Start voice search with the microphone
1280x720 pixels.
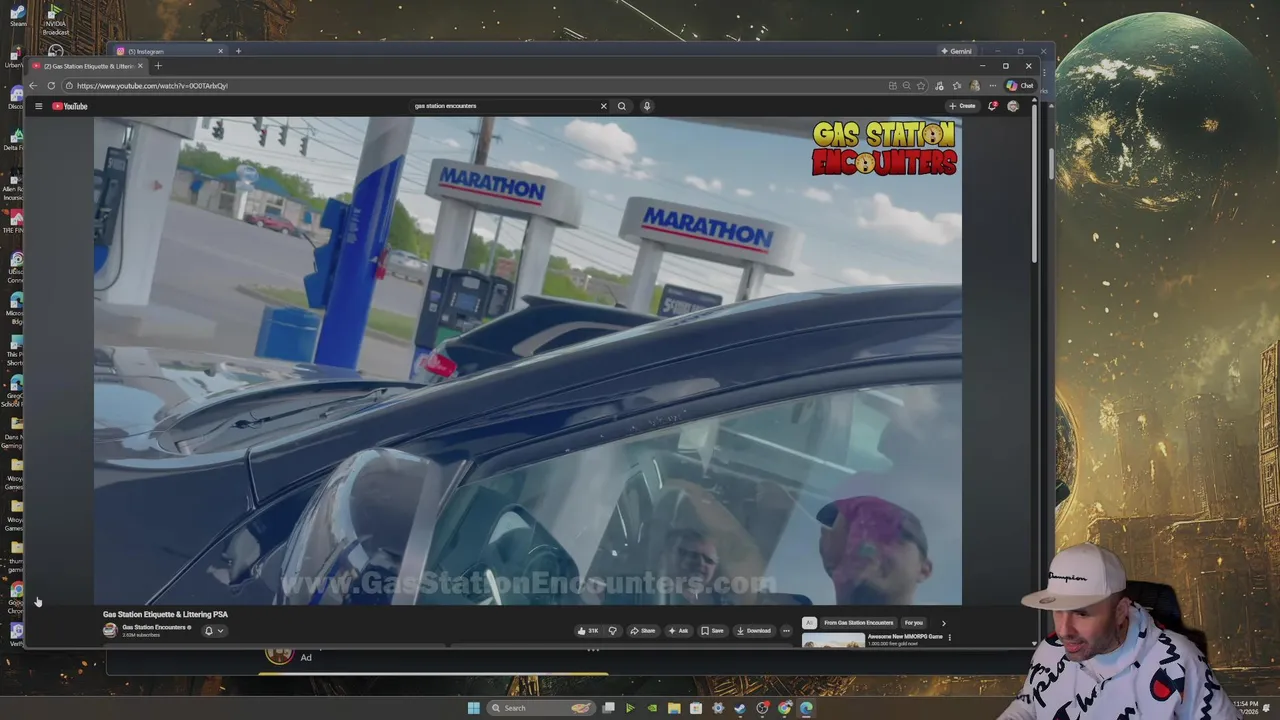click(x=647, y=106)
